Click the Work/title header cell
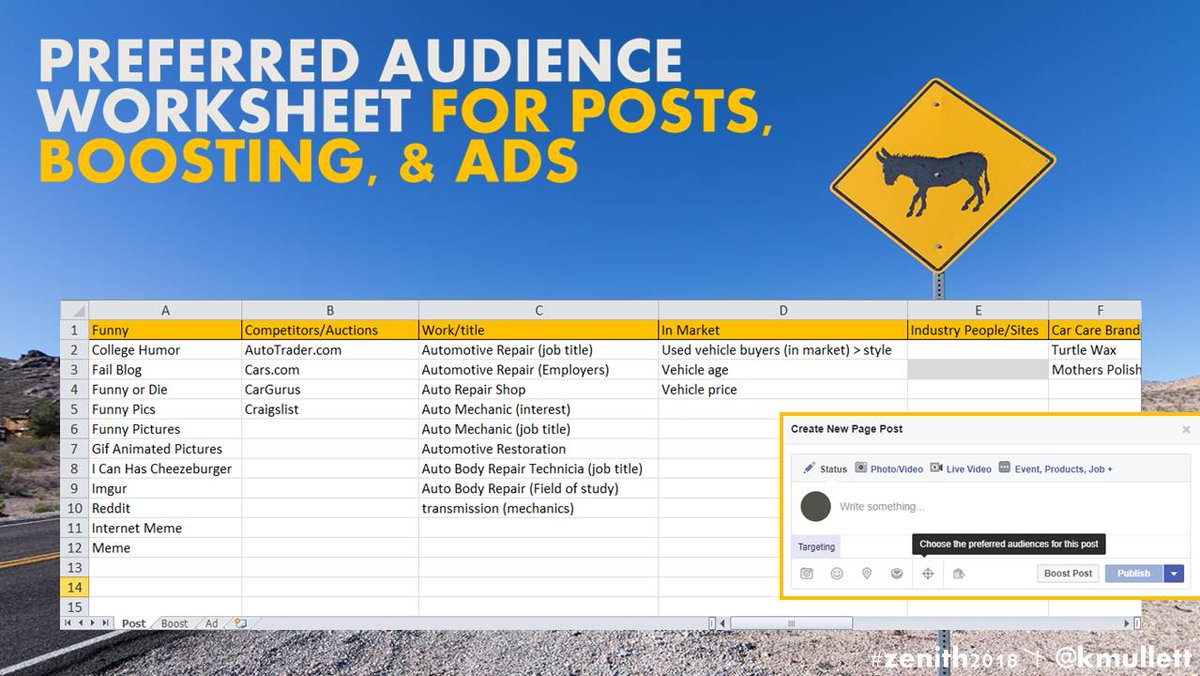Screen dimensions: 1200x676 tap(538, 330)
